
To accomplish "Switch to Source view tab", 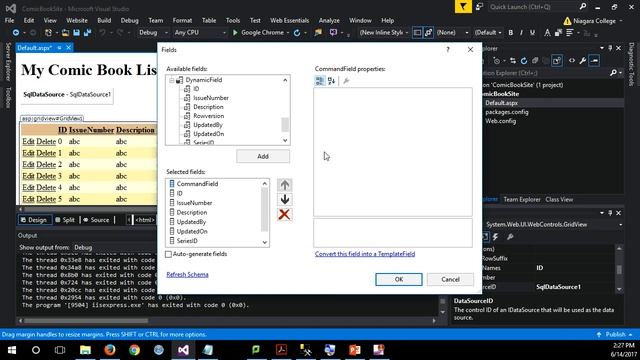I will (96, 220).
